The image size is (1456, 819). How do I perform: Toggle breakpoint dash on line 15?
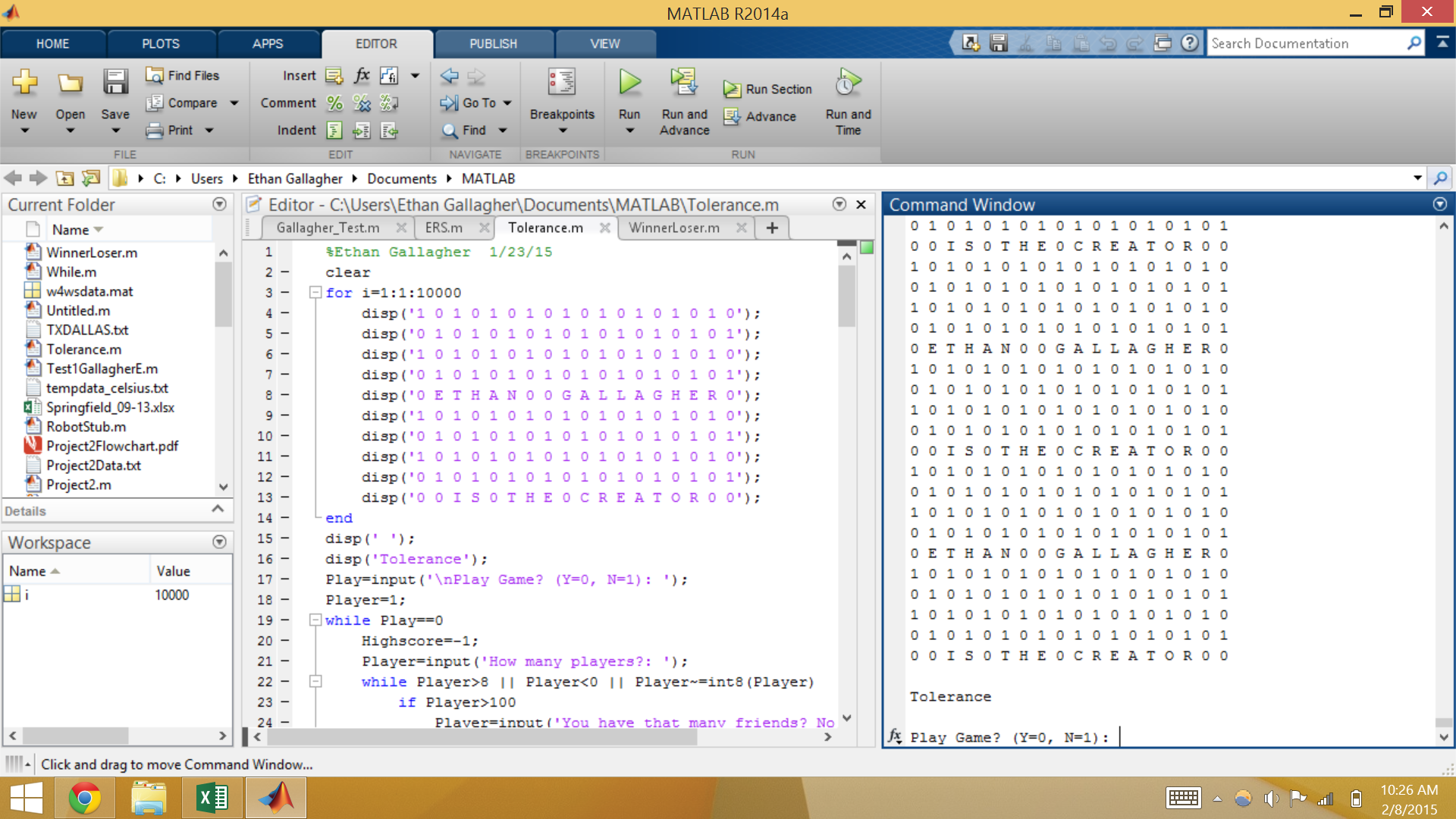(x=285, y=538)
